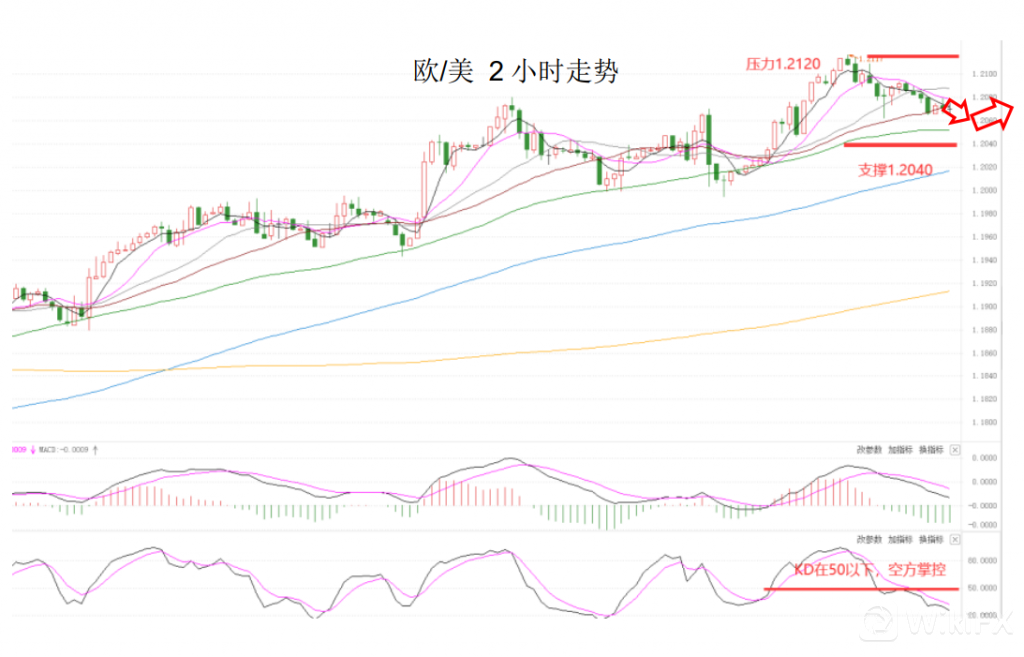Click the 1.1960 price axis label
This screenshot has width=1024, height=657.
click(x=984, y=237)
